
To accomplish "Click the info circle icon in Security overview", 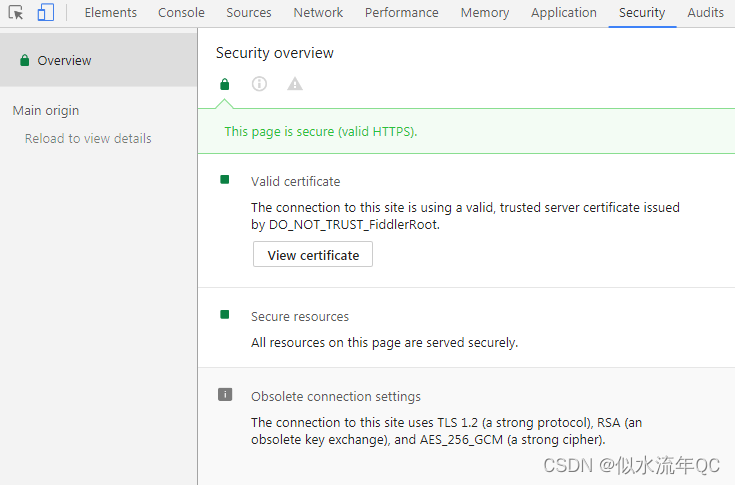I will coord(259,84).
